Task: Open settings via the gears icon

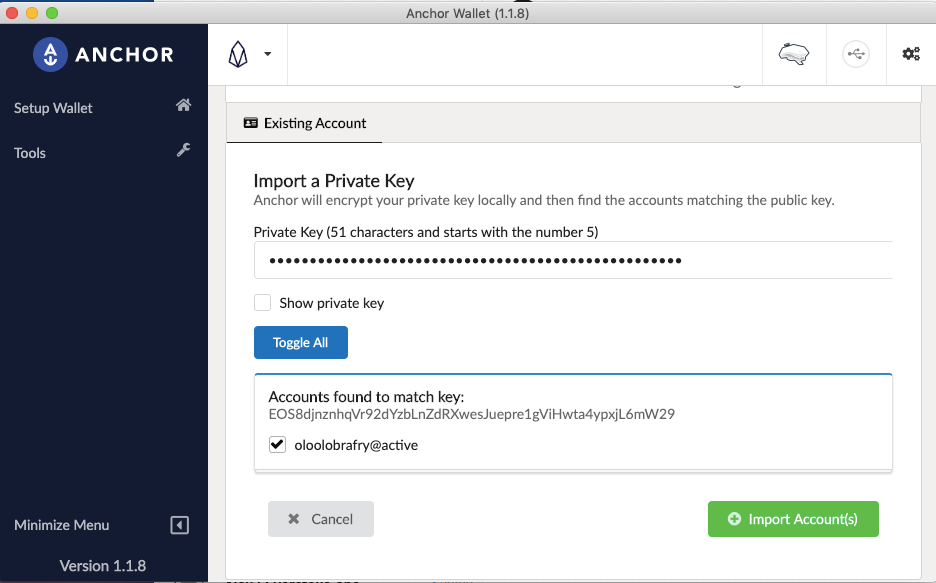Action: [x=911, y=54]
